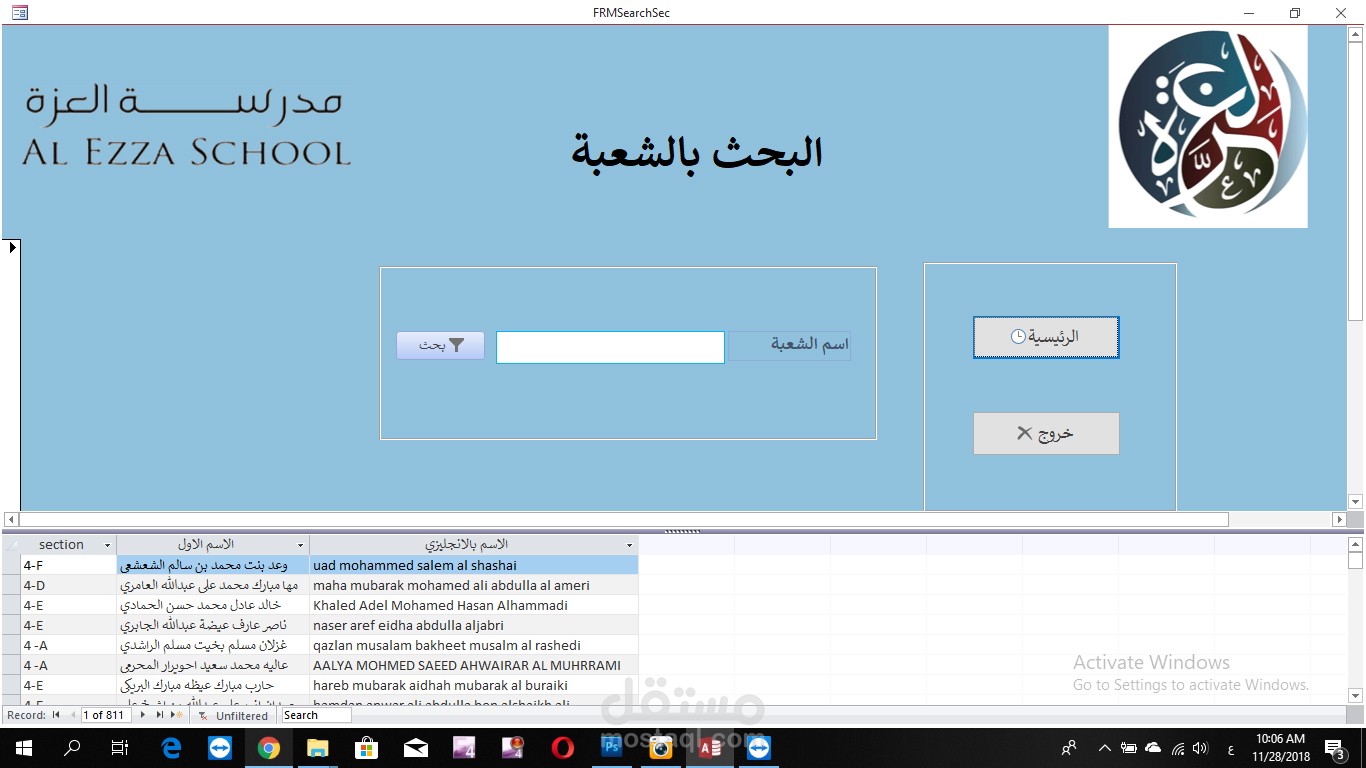This screenshot has width=1366, height=768.
Task: Select the Arabic name cell in 4-D row
Action: tap(213, 585)
